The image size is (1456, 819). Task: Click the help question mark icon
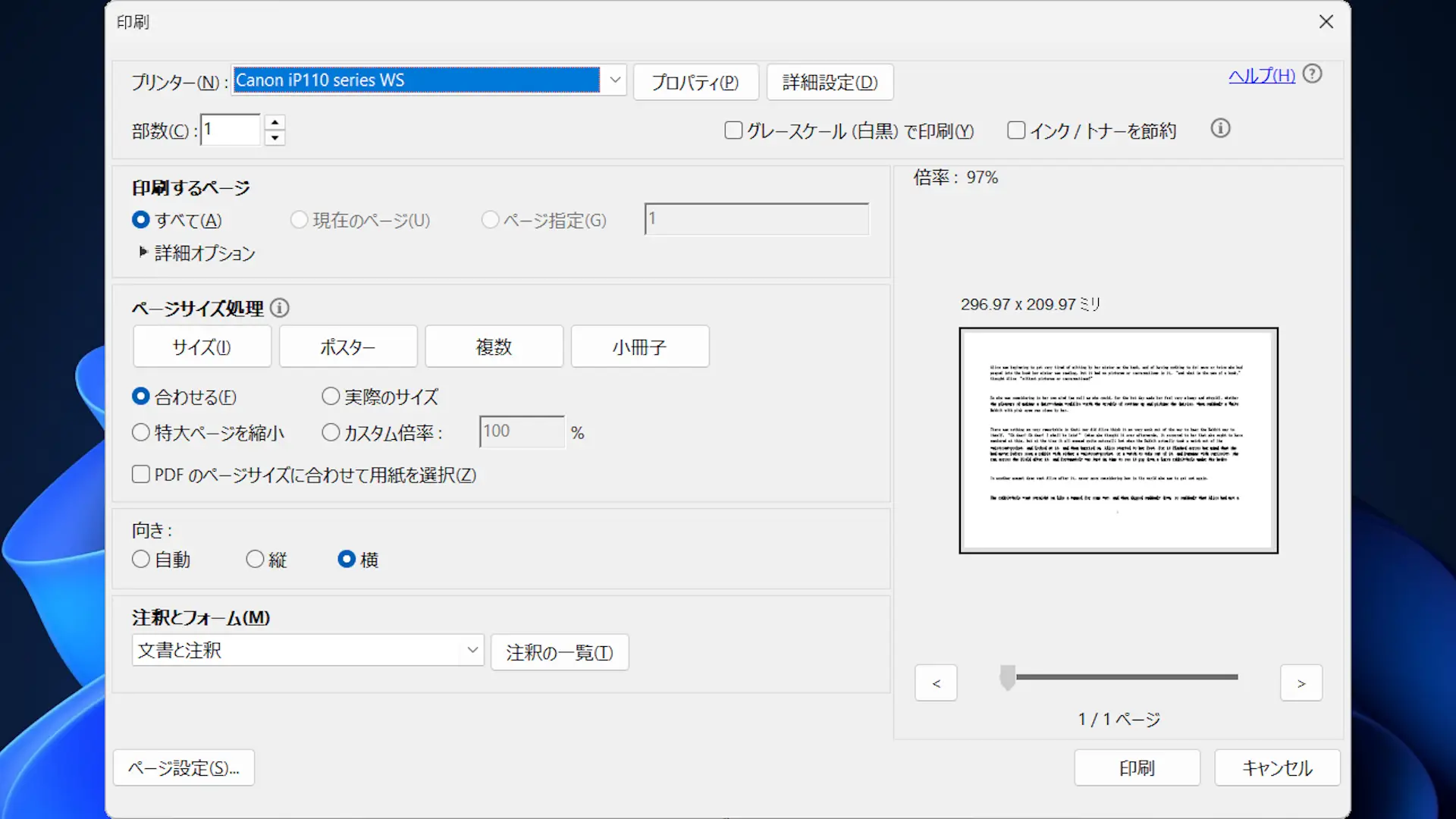tap(1312, 74)
